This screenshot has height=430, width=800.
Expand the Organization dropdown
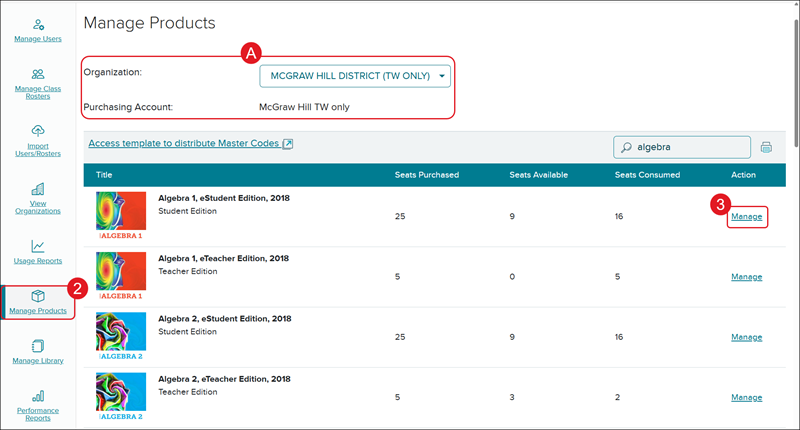tap(355, 76)
